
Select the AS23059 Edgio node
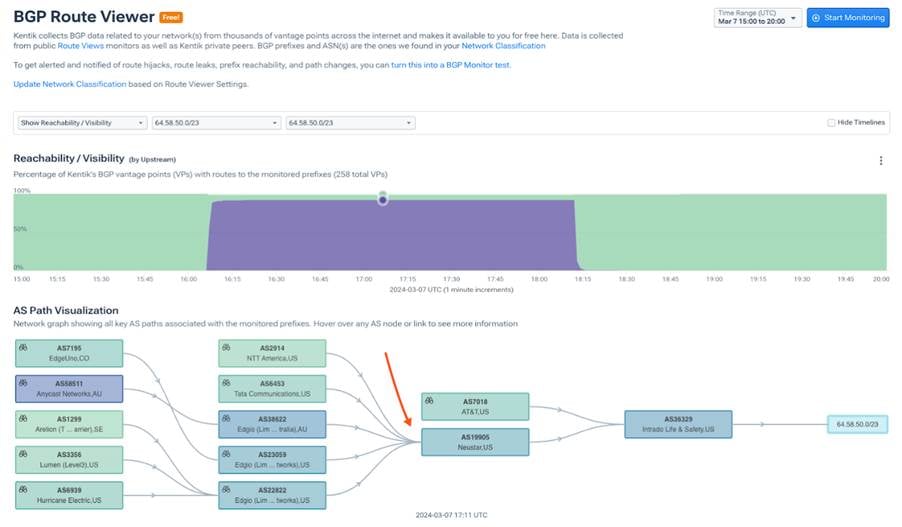point(272,460)
